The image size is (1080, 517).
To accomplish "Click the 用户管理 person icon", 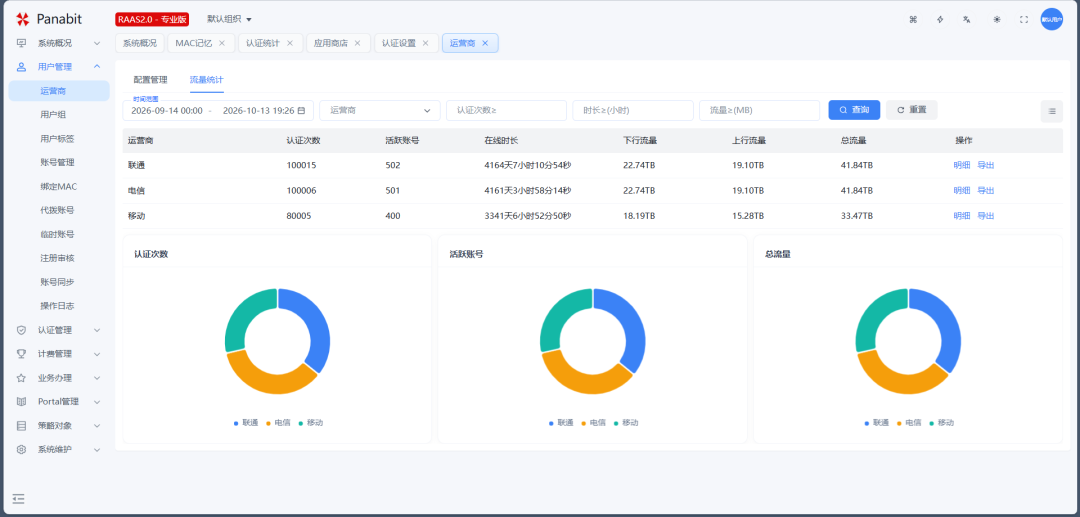I will click(x=21, y=67).
